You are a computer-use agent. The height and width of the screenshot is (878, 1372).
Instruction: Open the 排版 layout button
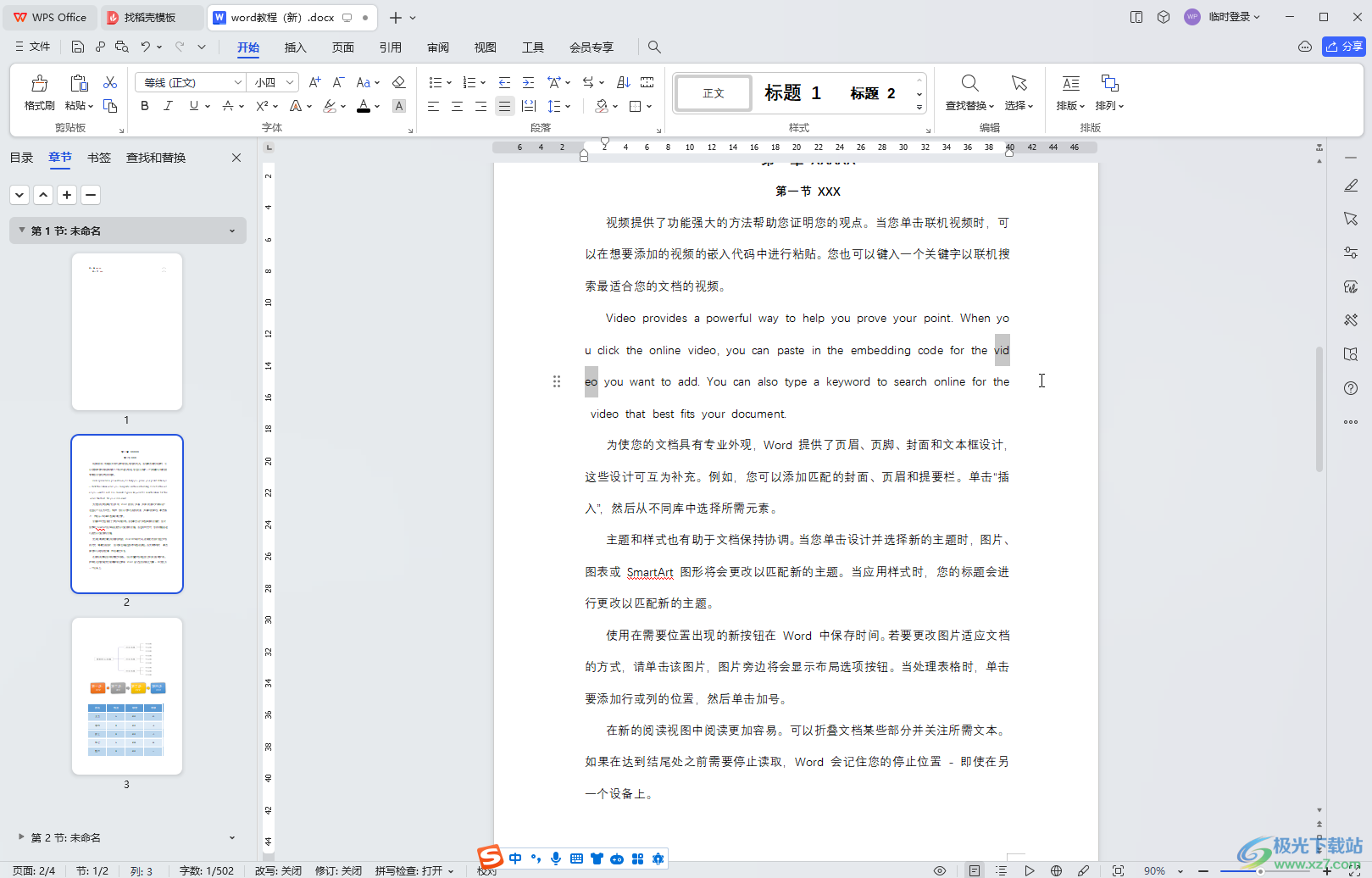click(1070, 93)
